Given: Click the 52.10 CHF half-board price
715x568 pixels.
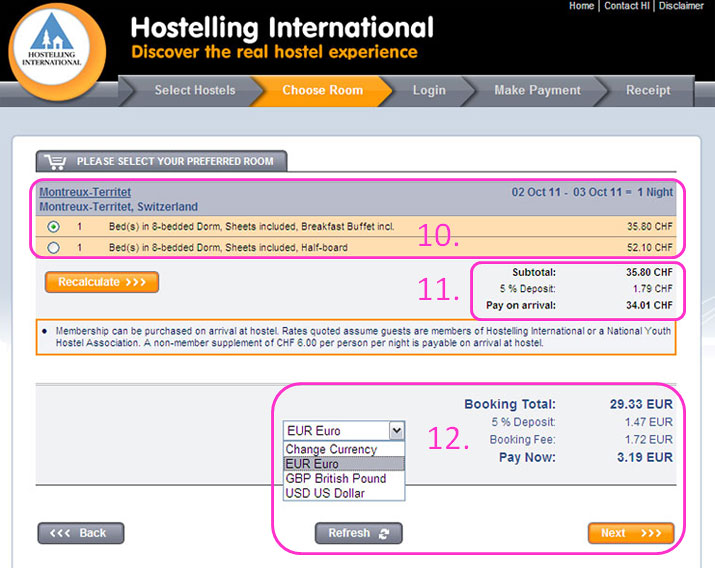Looking at the screenshot, I should tap(649, 248).
